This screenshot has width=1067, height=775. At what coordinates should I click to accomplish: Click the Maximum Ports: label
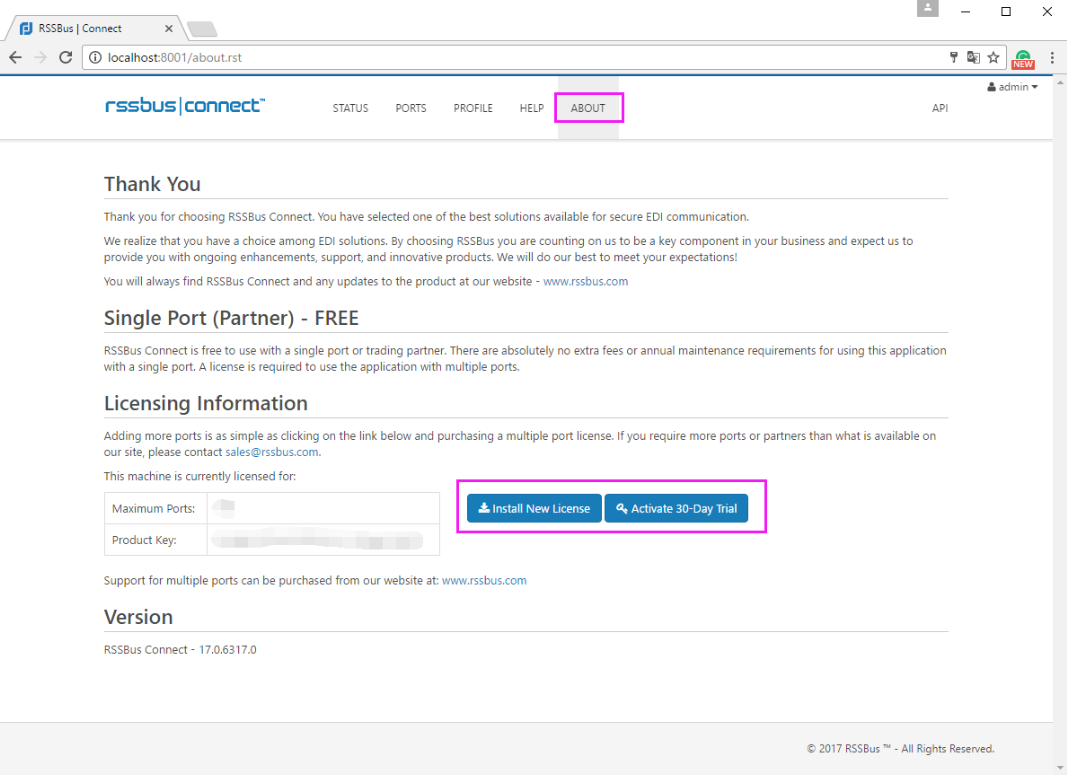153,509
